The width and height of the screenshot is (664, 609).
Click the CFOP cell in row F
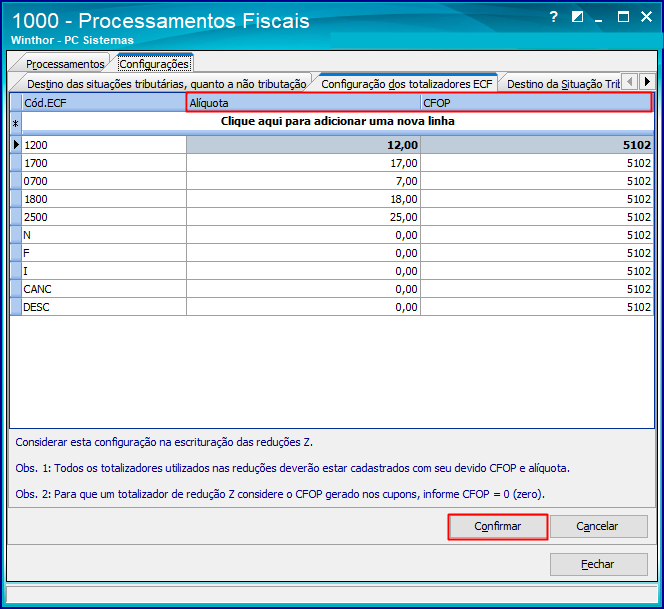tap(537, 253)
